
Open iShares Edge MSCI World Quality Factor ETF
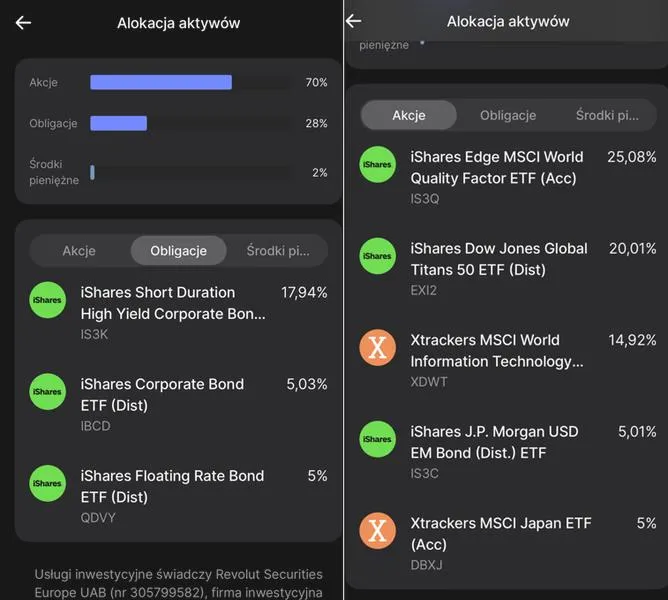[508, 176]
